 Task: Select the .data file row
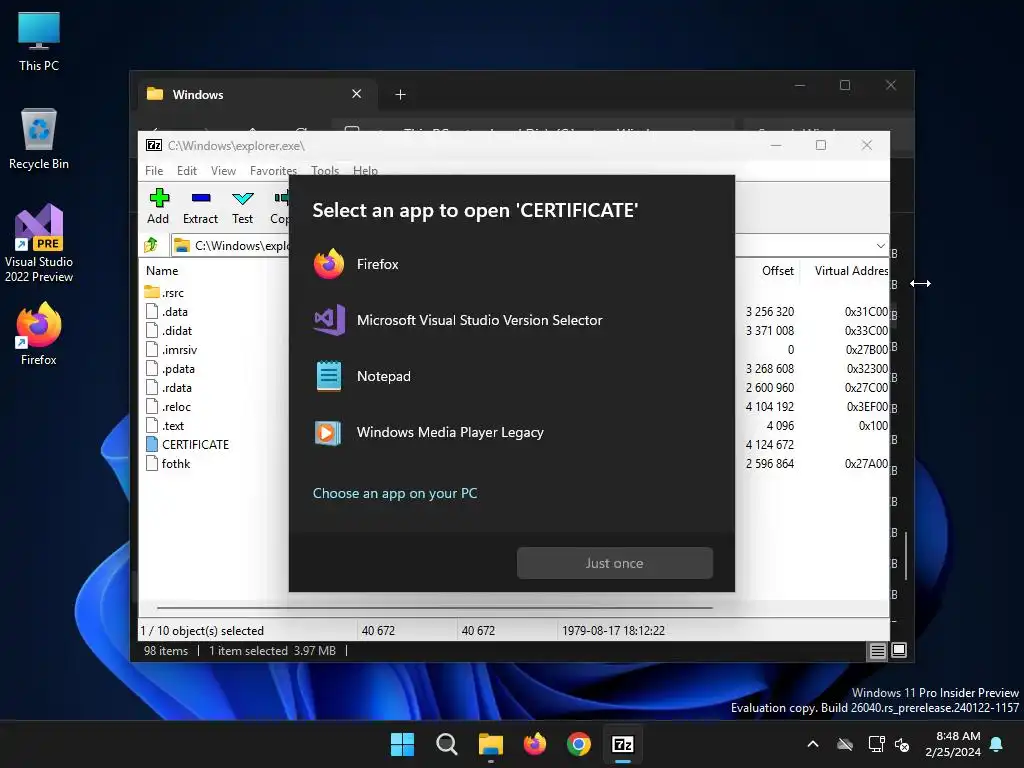click(x=167, y=312)
